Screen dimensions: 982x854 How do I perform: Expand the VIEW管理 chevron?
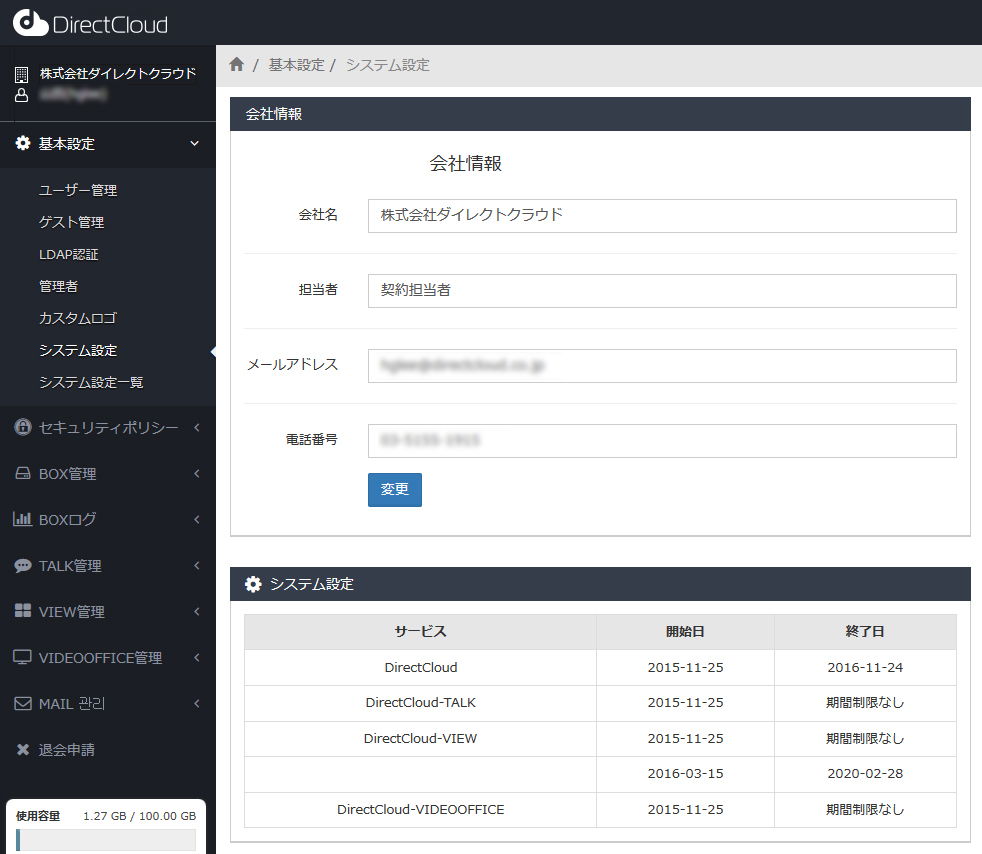197,611
